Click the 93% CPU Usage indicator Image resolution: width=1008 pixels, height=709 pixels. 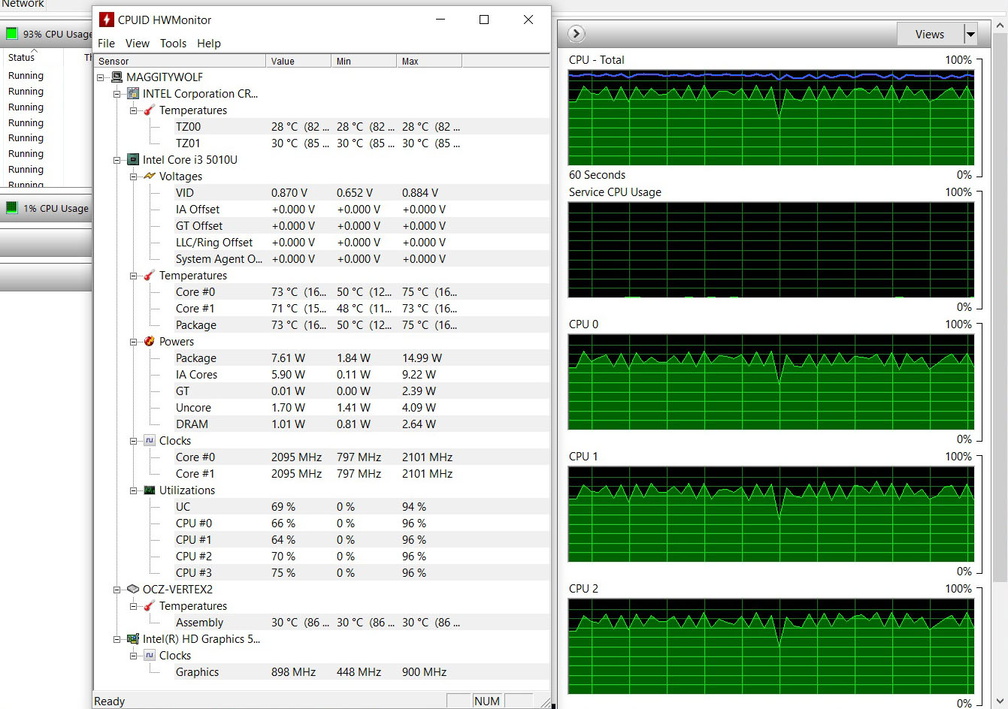[48, 34]
